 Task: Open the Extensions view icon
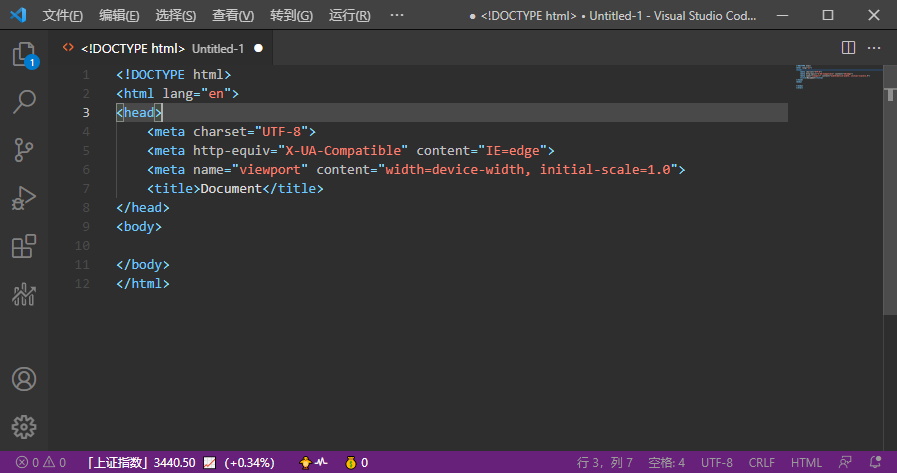click(x=24, y=246)
